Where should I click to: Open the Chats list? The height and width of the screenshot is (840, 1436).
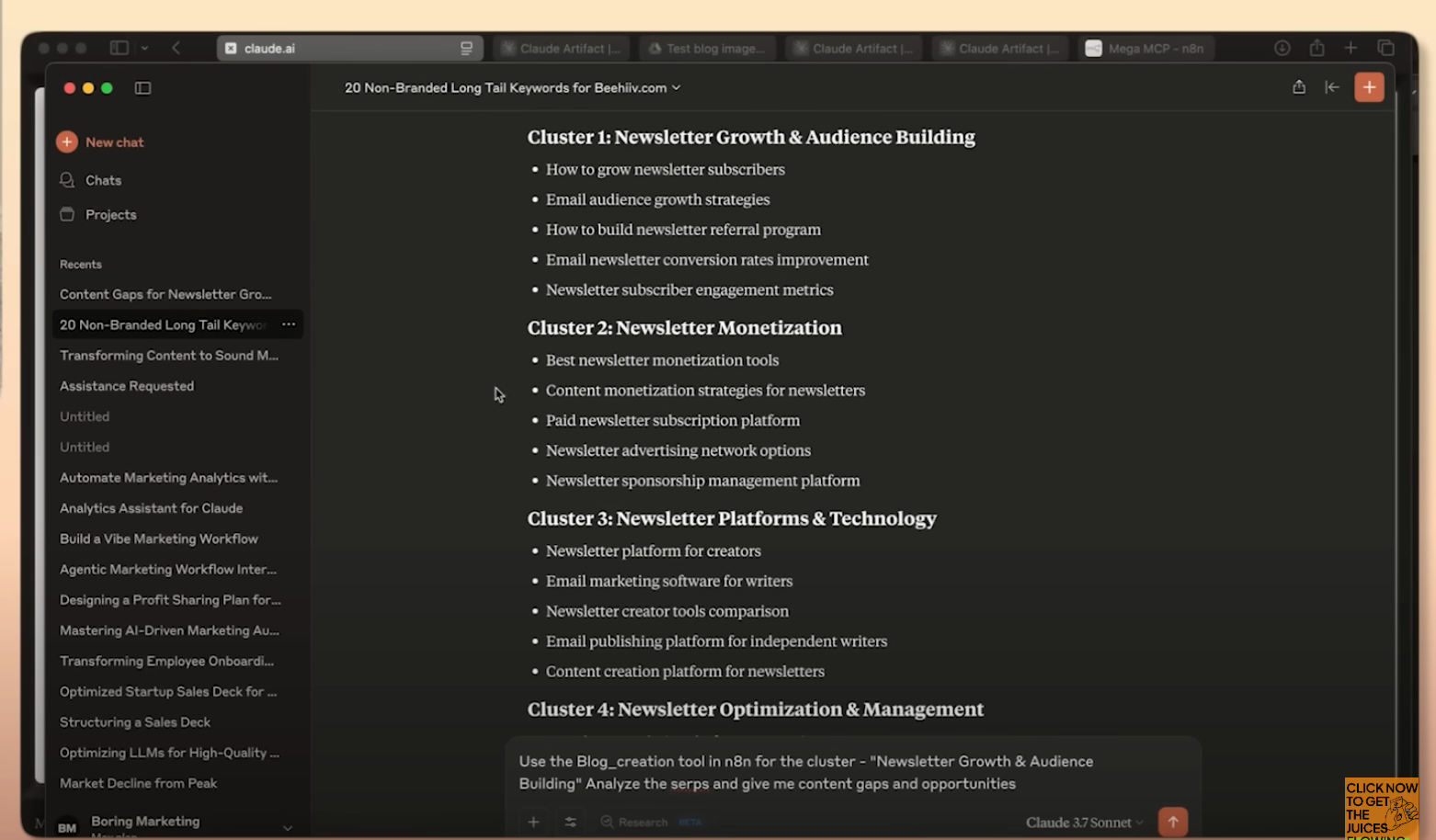90,180
